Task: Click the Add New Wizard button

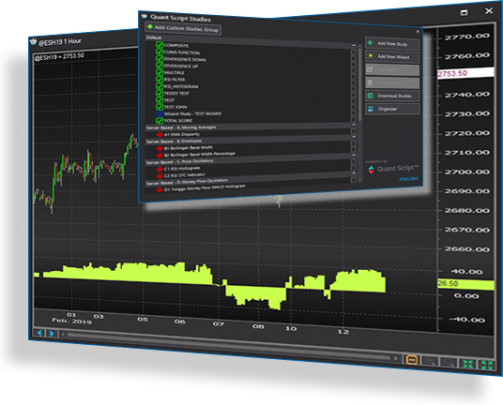Action: (392, 57)
